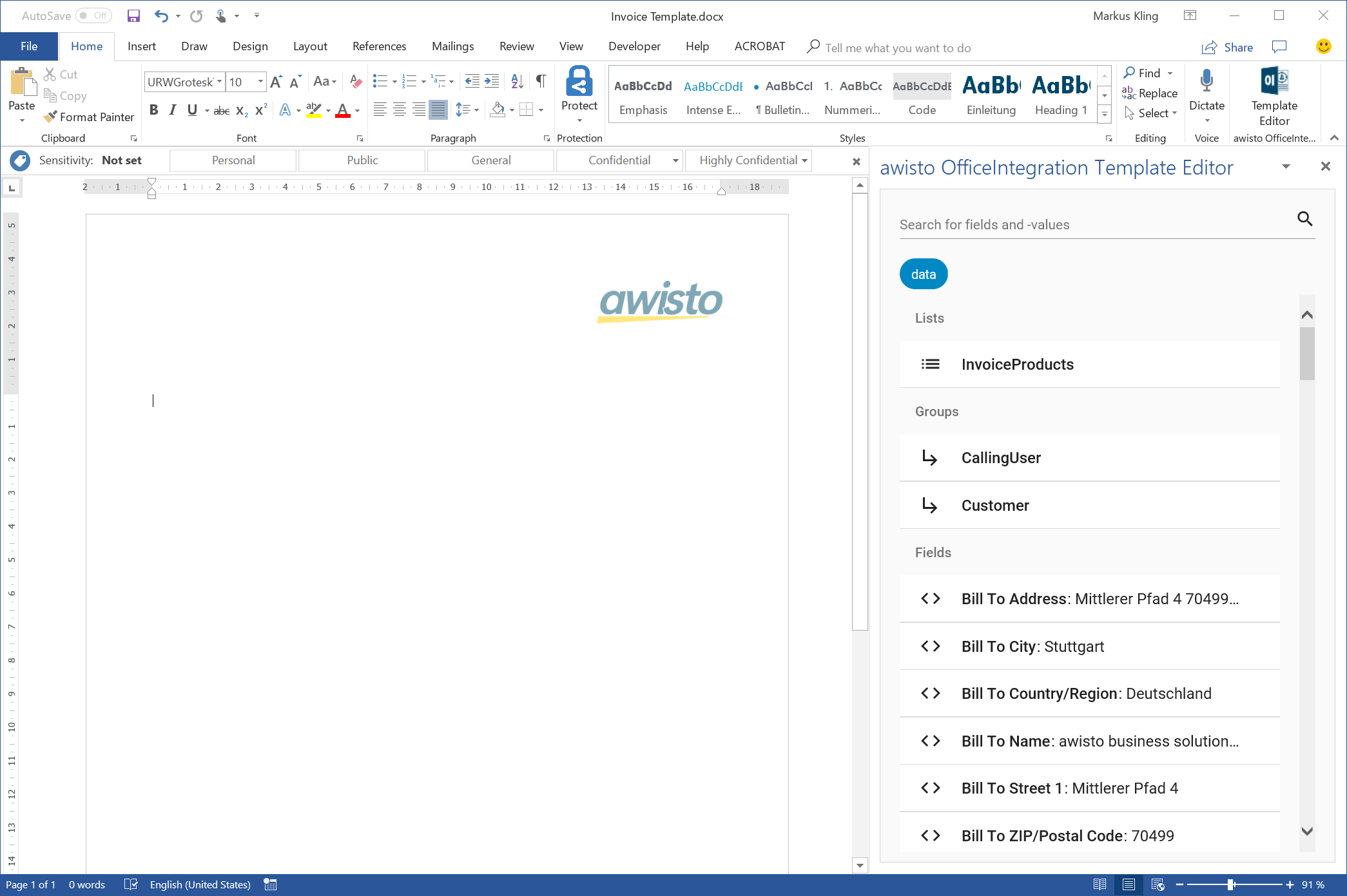
Task: Click the spelling proofing icon in status bar
Action: point(131,884)
